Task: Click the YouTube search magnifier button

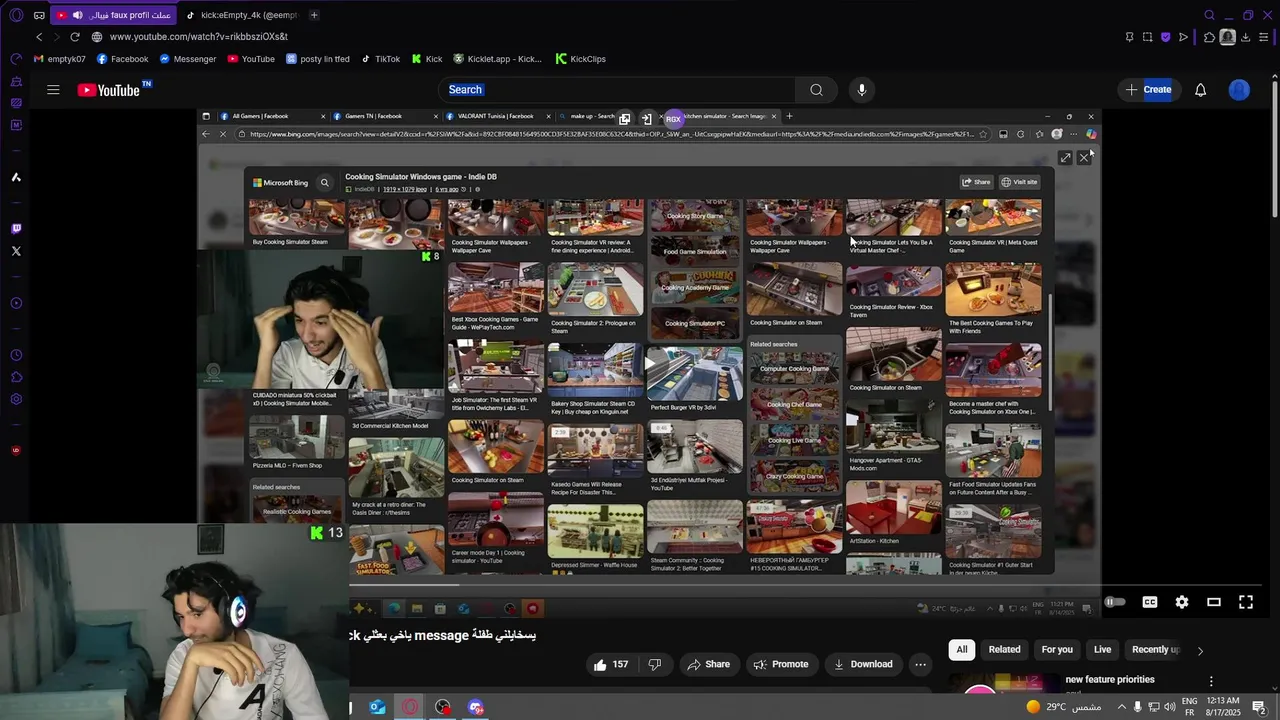Action: point(816,90)
